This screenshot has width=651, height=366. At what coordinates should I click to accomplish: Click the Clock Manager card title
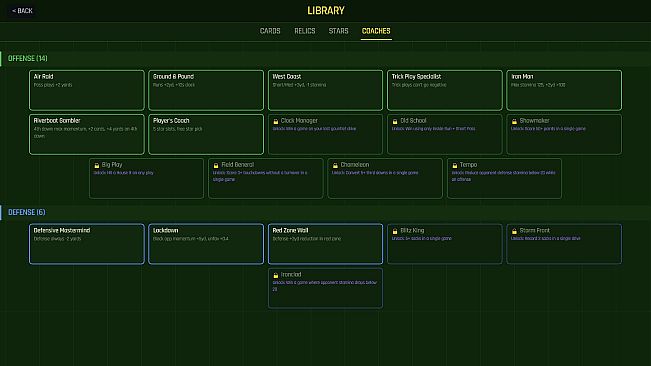click(299, 121)
